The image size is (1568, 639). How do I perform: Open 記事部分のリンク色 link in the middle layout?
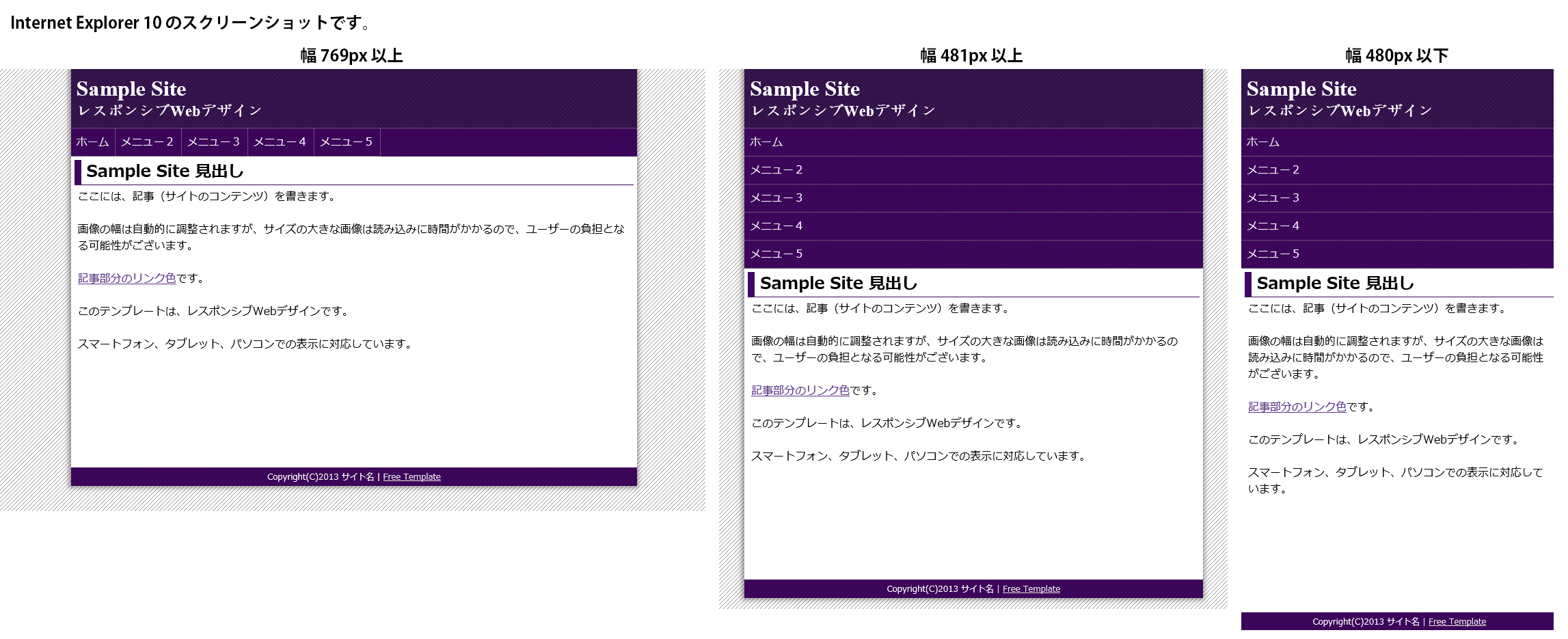tap(800, 390)
